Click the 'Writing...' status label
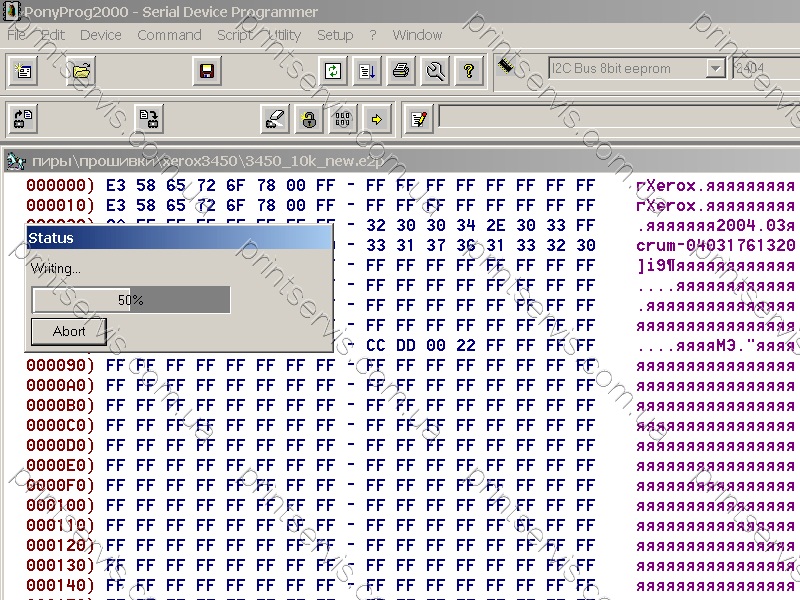 click(x=56, y=269)
